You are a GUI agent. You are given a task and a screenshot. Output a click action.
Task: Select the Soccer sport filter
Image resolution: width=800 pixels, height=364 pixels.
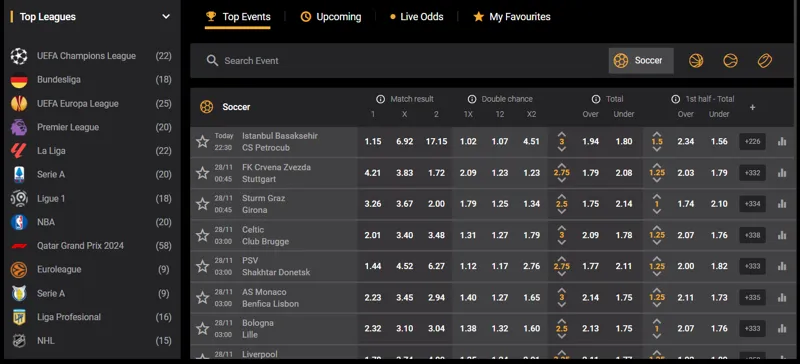coord(641,61)
